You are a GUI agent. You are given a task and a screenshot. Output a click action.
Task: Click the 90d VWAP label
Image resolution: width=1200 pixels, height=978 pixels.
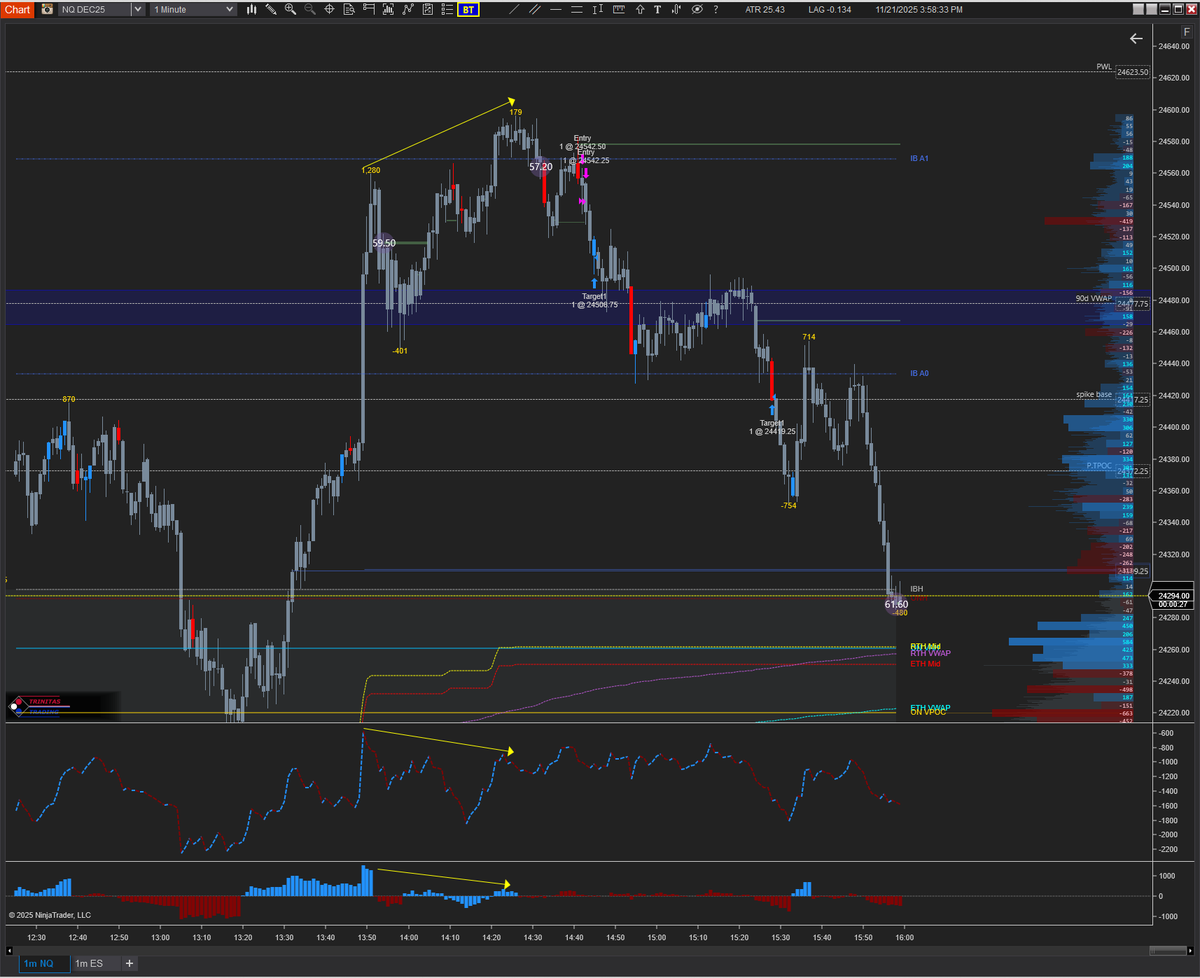(x=1094, y=298)
